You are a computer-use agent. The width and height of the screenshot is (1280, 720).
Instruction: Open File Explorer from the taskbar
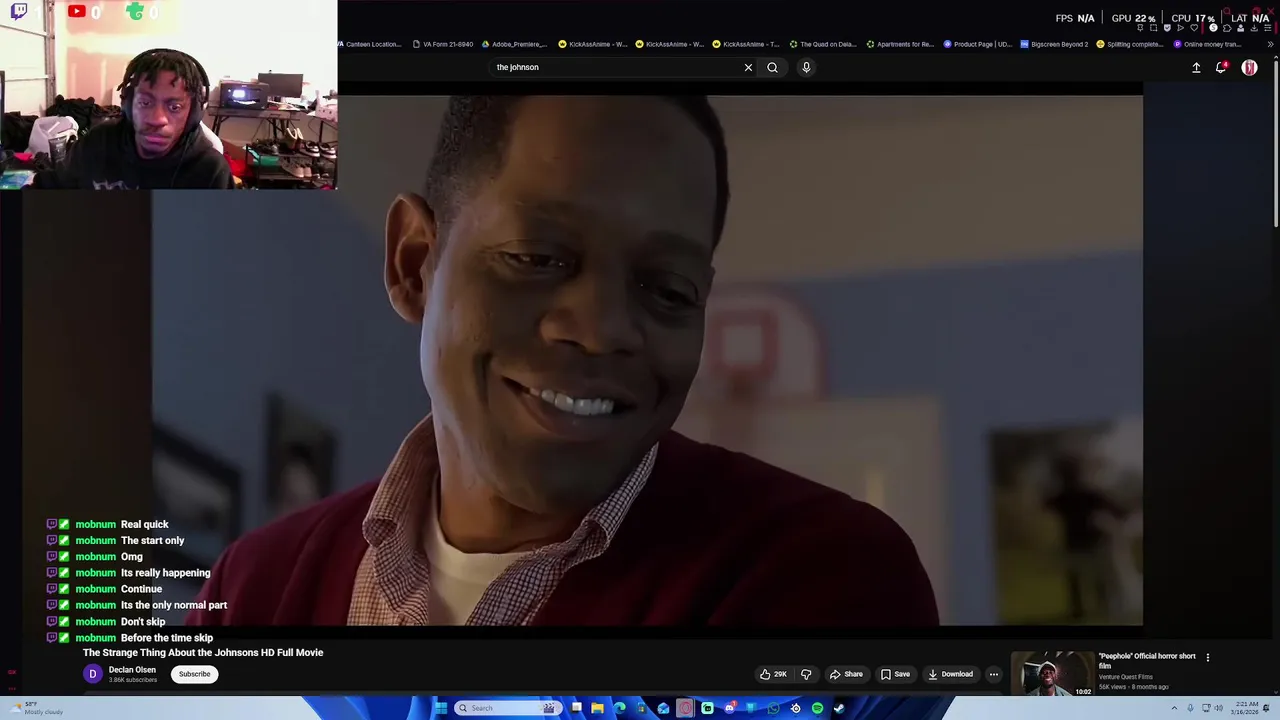(597, 708)
